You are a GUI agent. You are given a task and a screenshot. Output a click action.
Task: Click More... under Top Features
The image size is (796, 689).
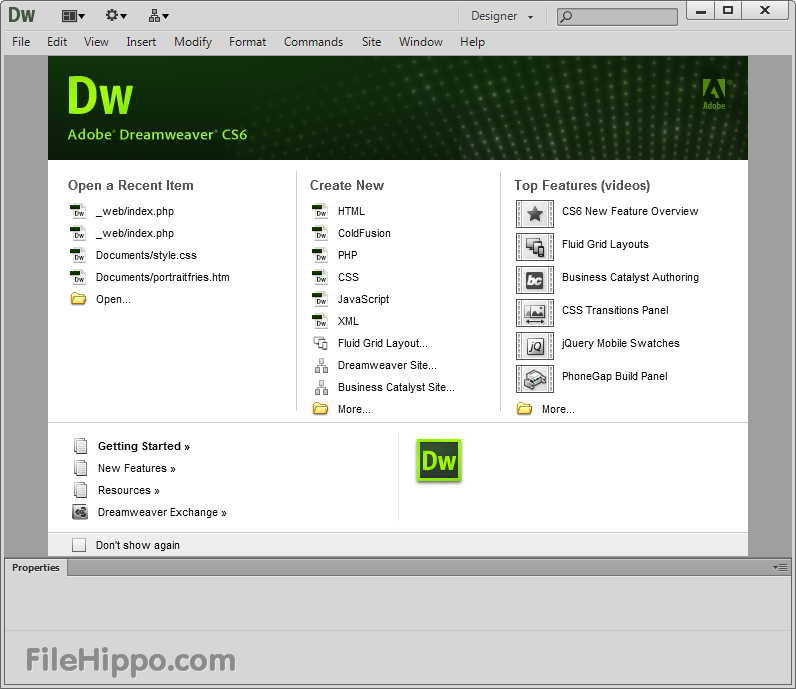pyautogui.click(x=558, y=409)
